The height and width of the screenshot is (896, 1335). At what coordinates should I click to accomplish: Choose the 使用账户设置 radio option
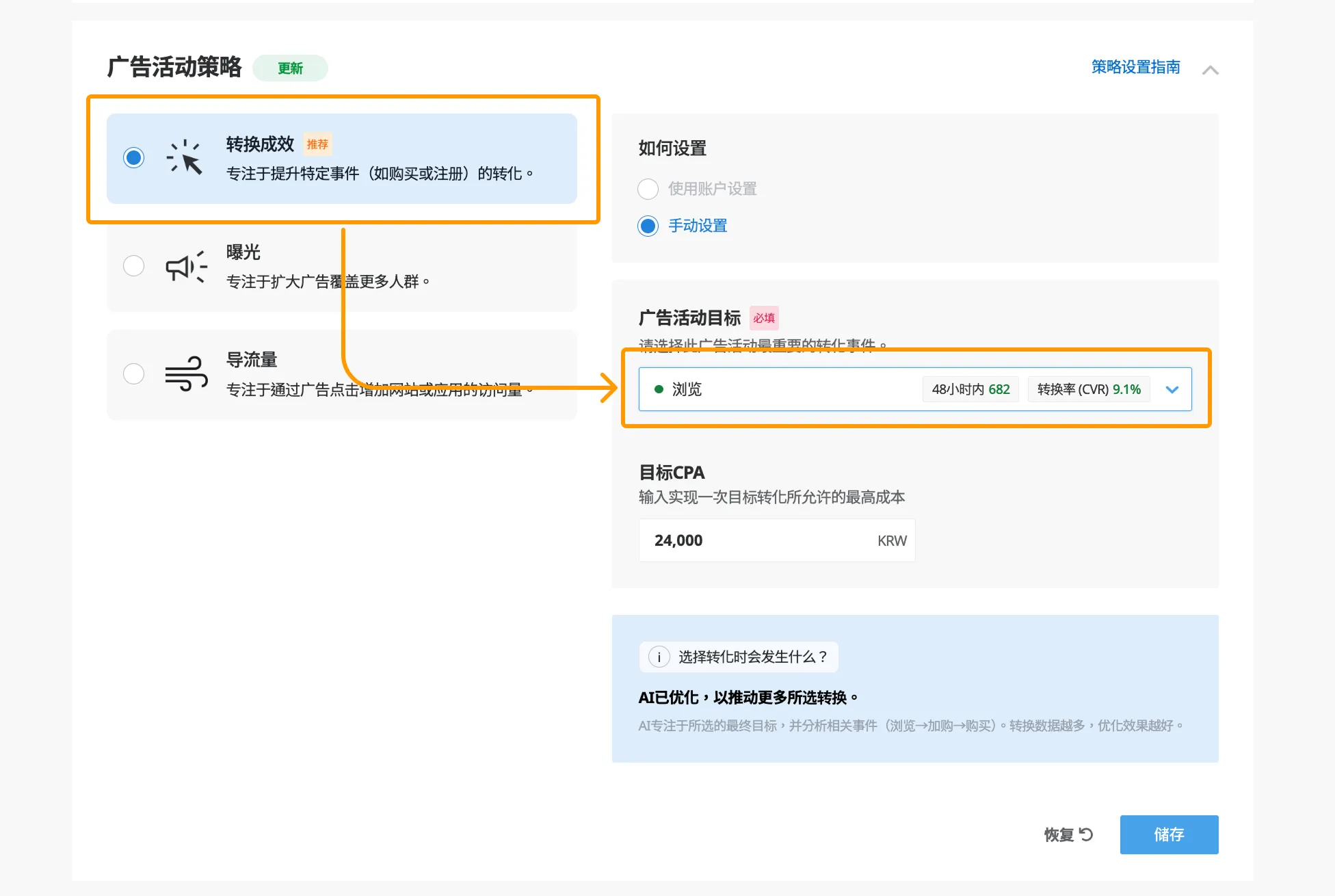(x=648, y=189)
